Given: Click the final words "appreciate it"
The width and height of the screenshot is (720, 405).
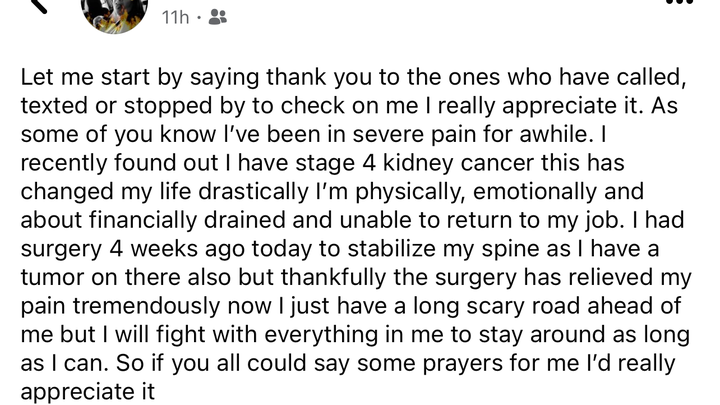Looking at the screenshot, I should (88, 392).
